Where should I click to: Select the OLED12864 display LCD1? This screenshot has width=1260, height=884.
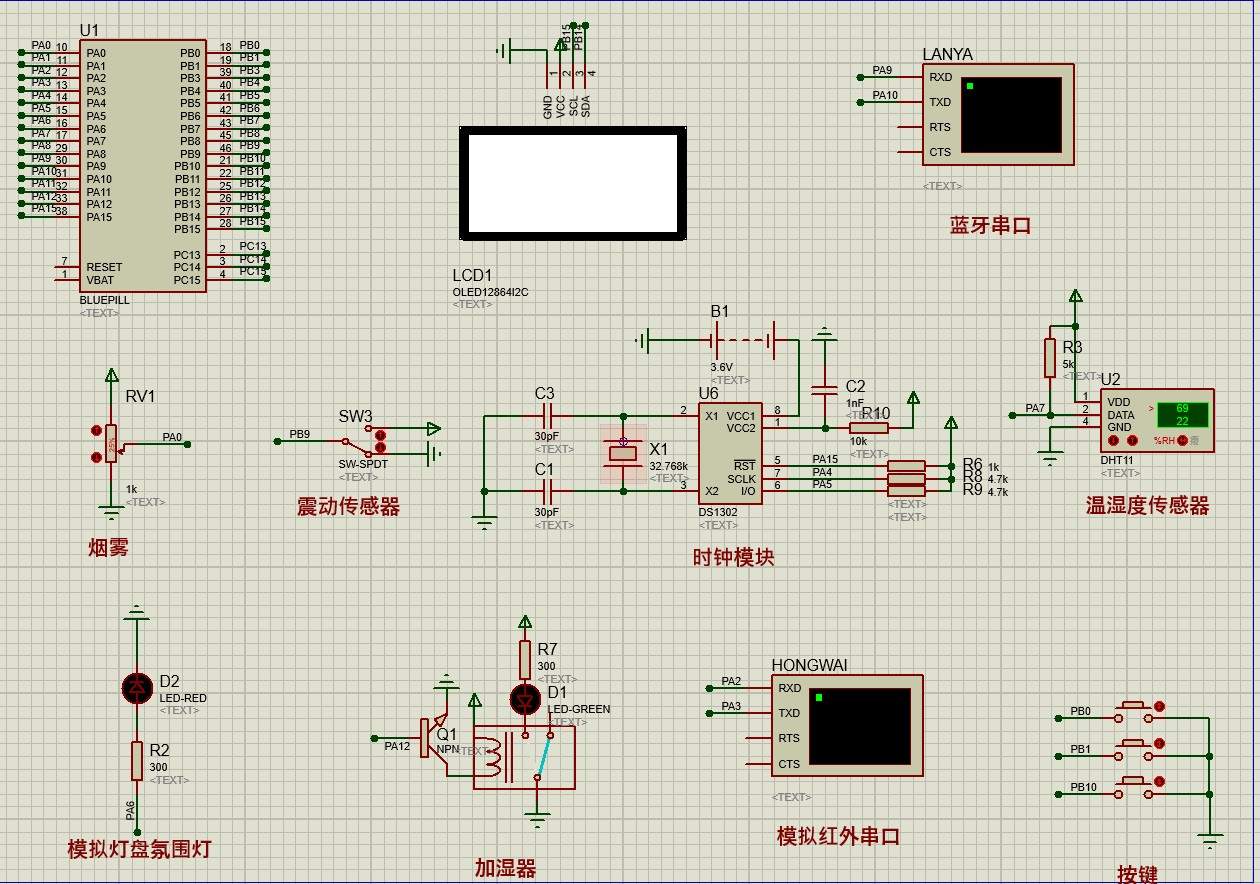click(x=572, y=183)
